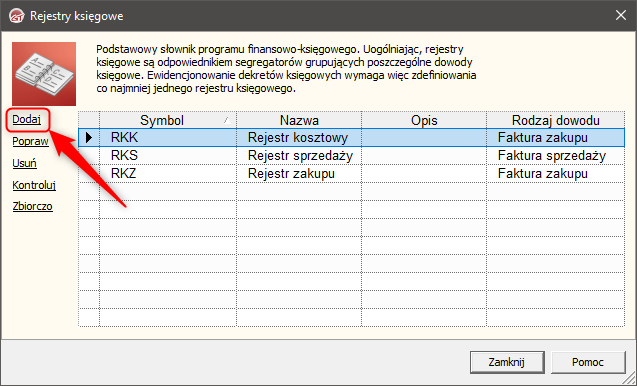Select the Usuń link

[x=24, y=163]
